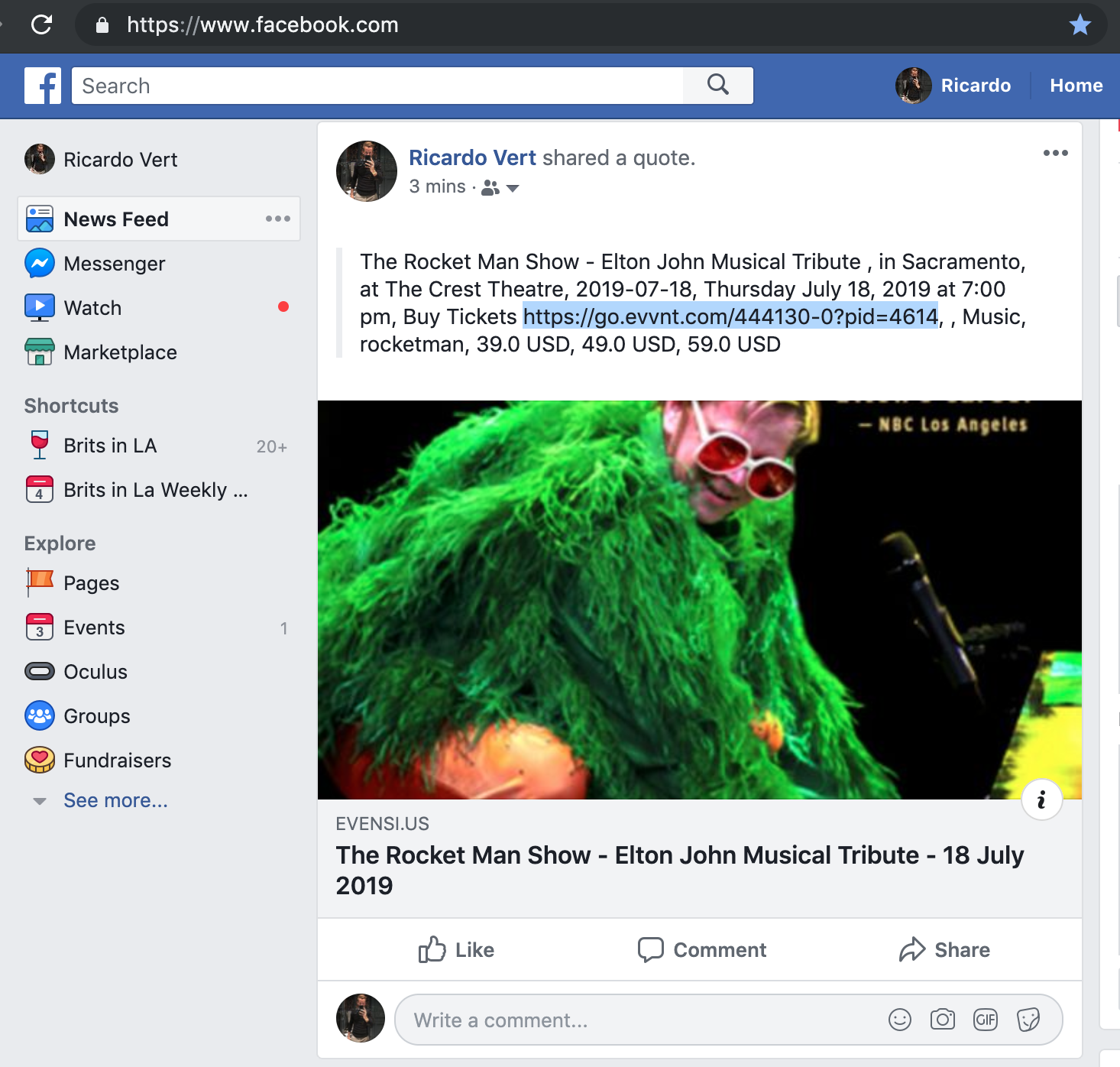Screen dimensions: 1120x1067
Task: Click the Explore section heading
Action: click(x=60, y=543)
